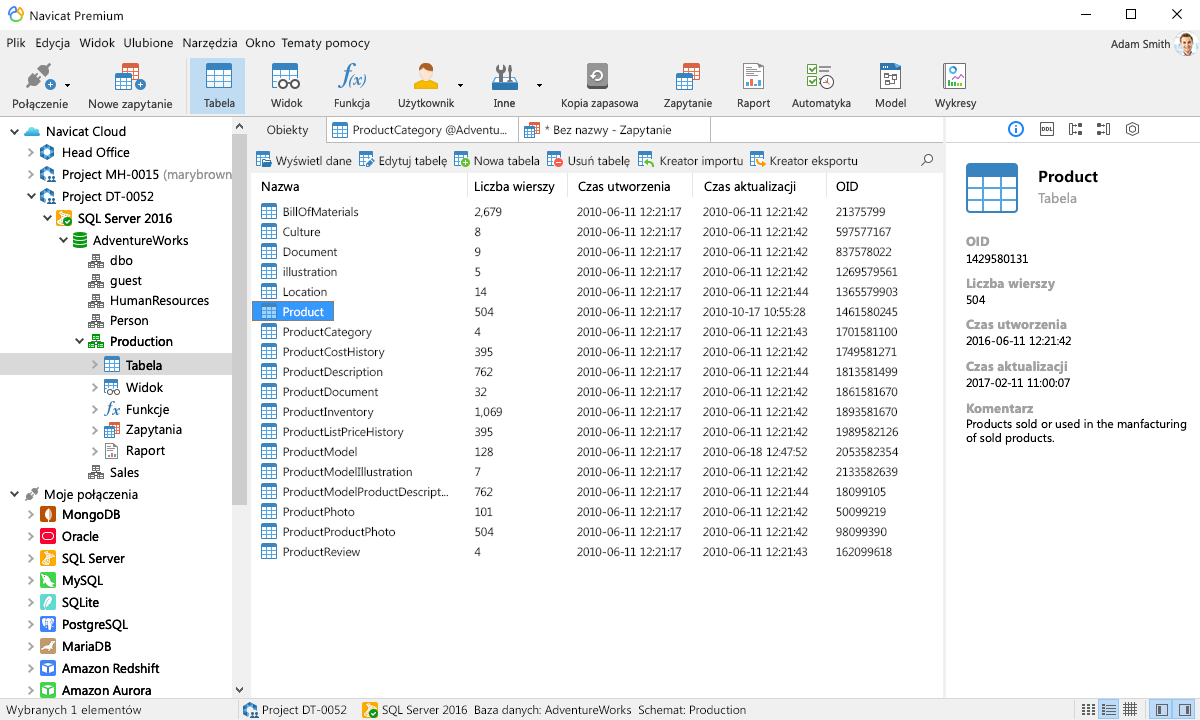The image size is (1200, 720).
Task: Toggle the right information pane
Action: coord(1184,709)
